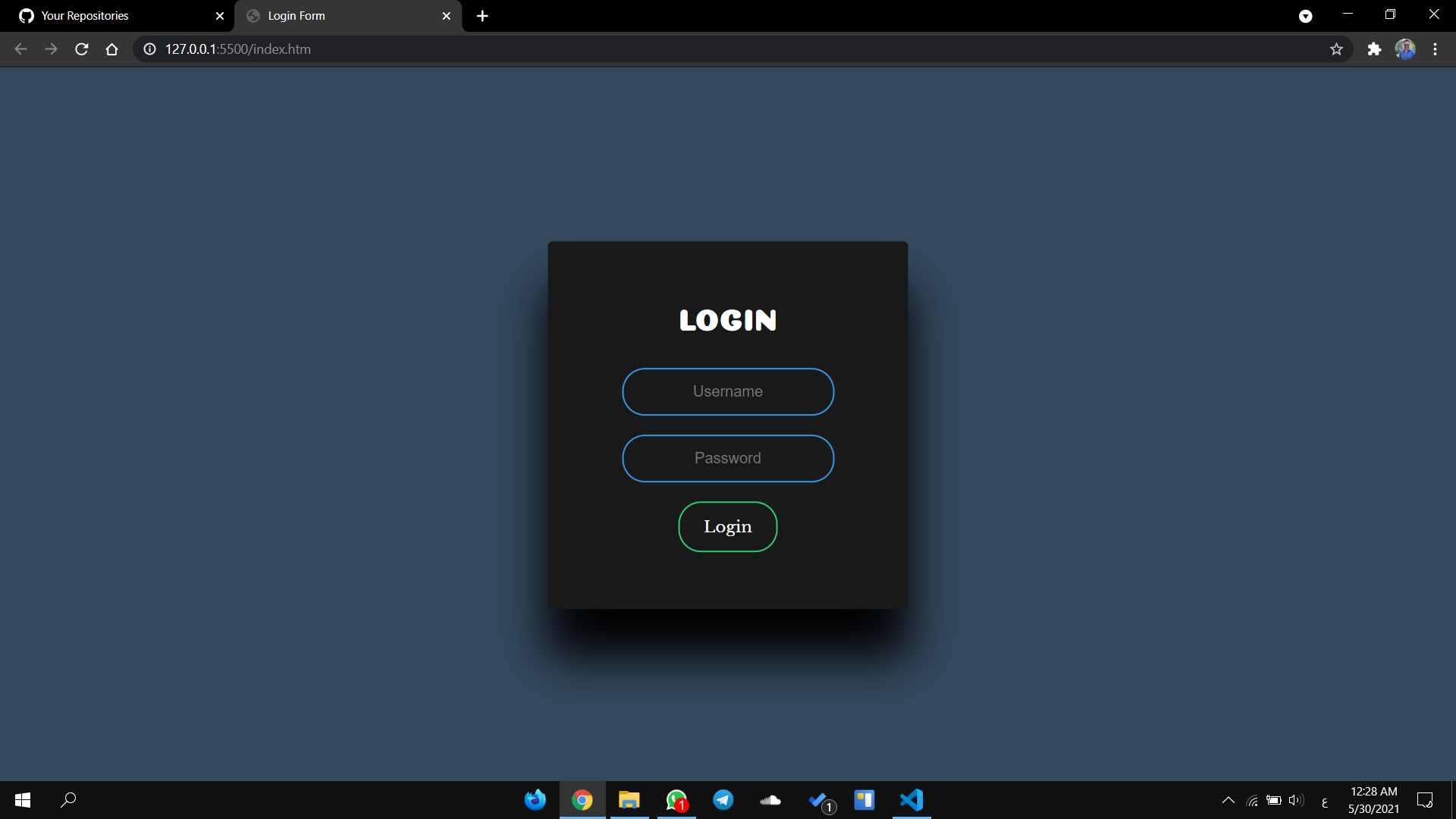Open WhatsApp from the taskbar
Viewport: 1456px width, 819px height.
point(676,800)
